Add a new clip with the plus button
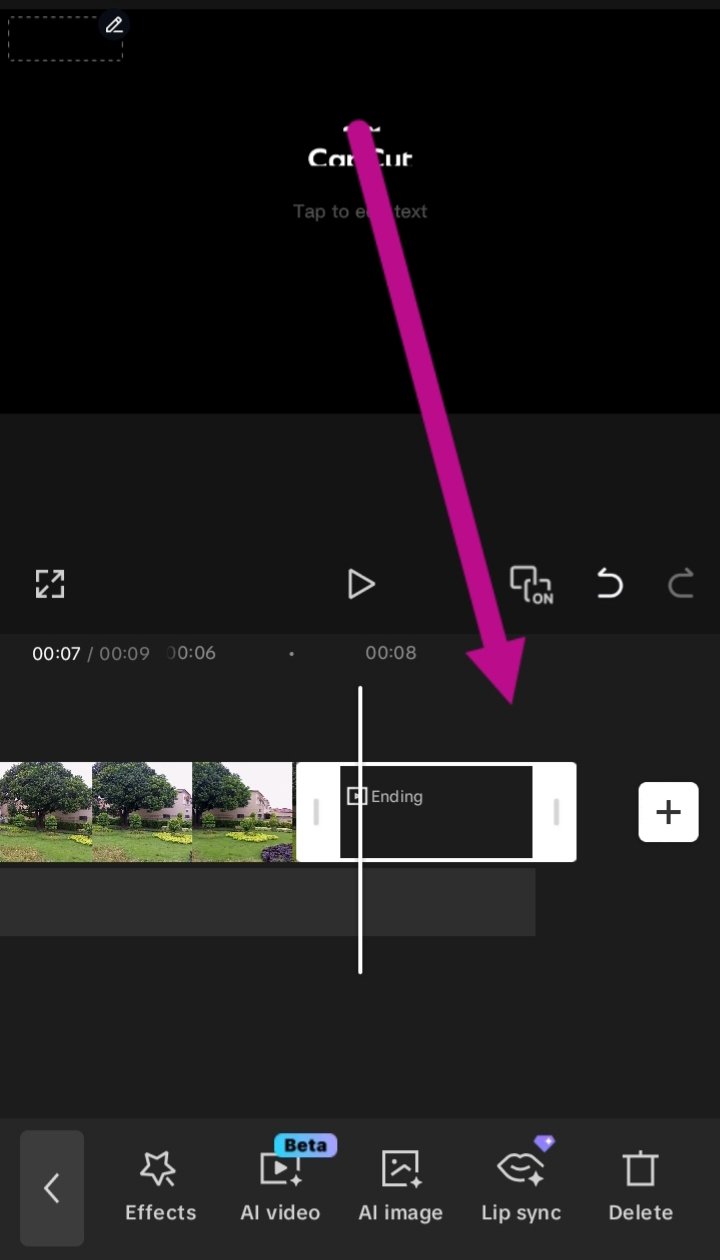This screenshot has width=720, height=1260. point(668,812)
